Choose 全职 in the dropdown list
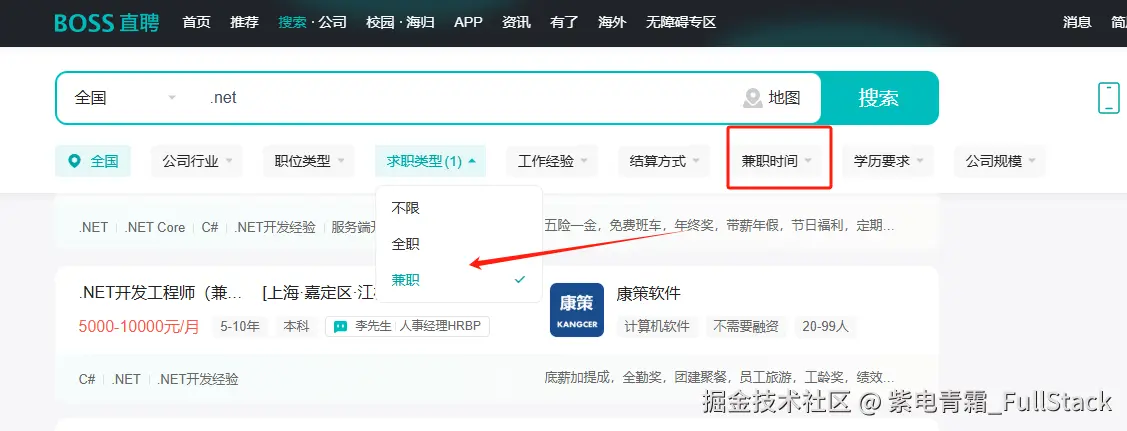 (459, 244)
